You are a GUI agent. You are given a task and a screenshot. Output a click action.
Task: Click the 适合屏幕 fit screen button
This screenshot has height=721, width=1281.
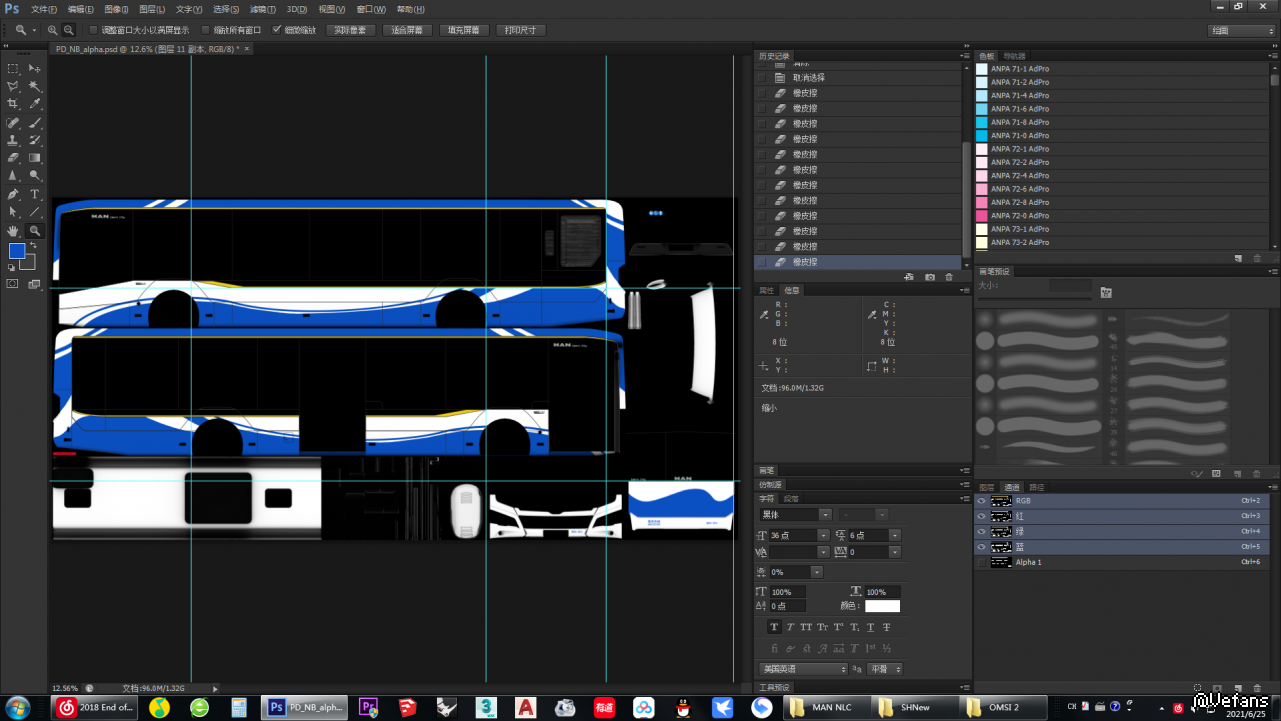coord(407,30)
